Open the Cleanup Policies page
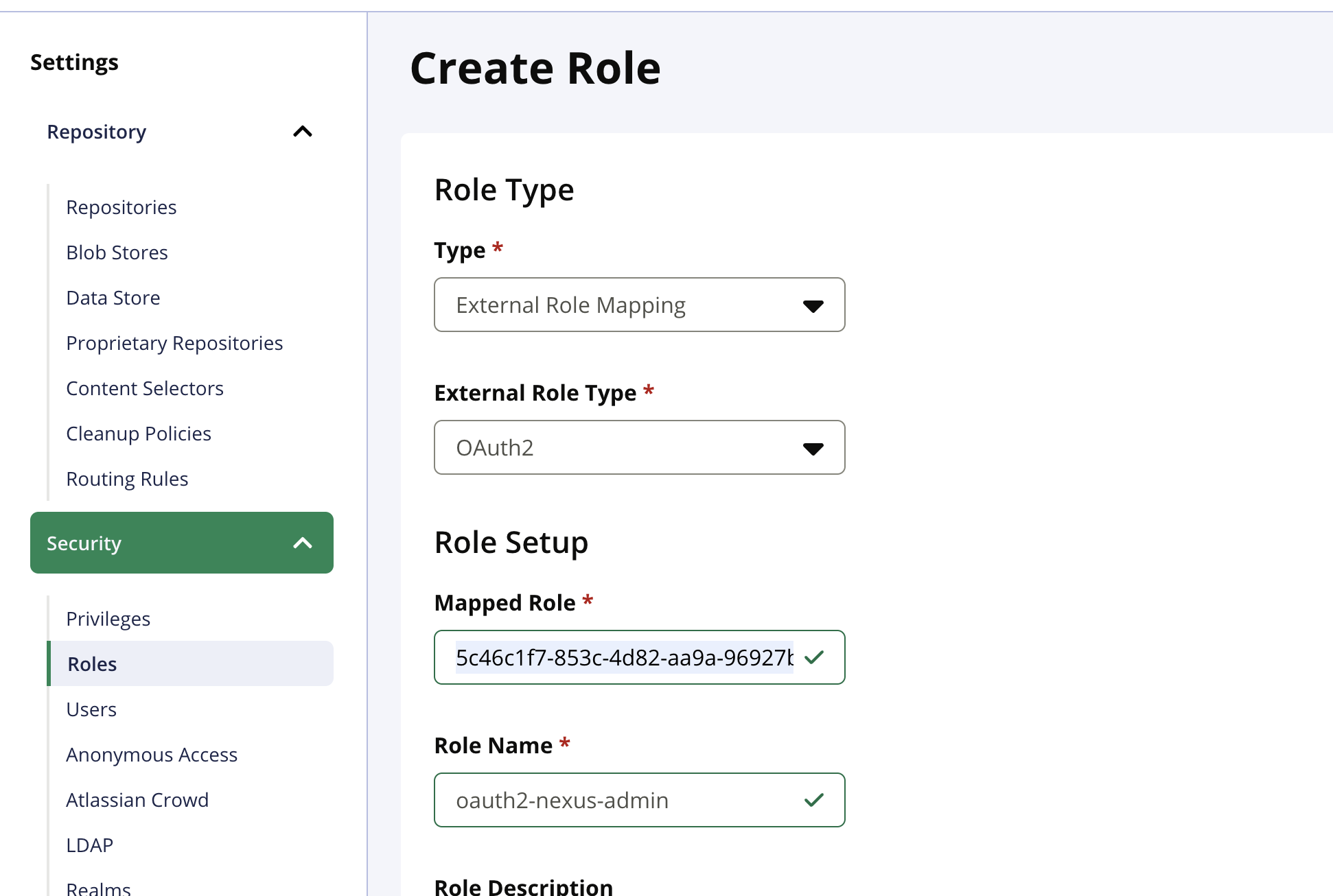Viewport: 1333px width, 896px height. (x=138, y=433)
